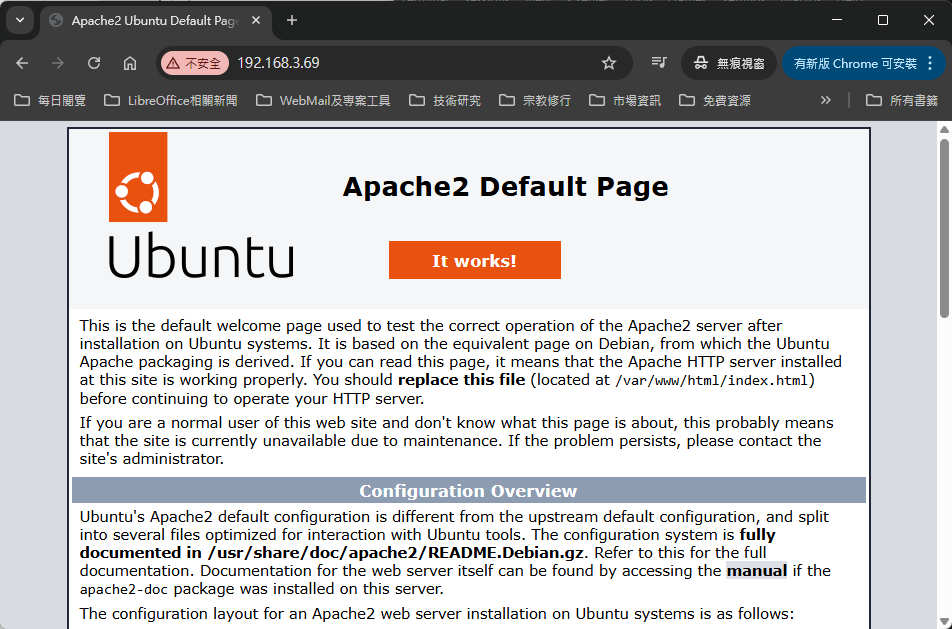Screen dimensions: 952x629
Task: Show more bookmarks via the chevron overflow
Action: (825, 100)
